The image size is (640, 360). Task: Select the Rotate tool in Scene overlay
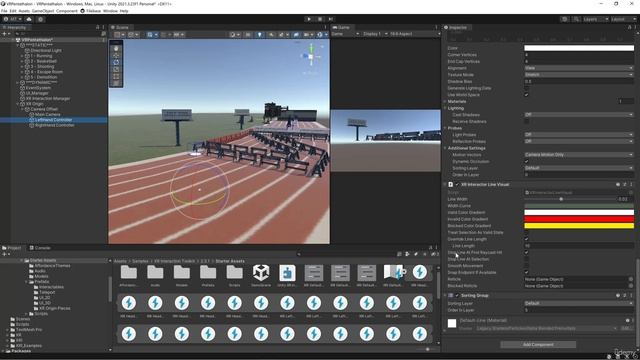pos(116,62)
